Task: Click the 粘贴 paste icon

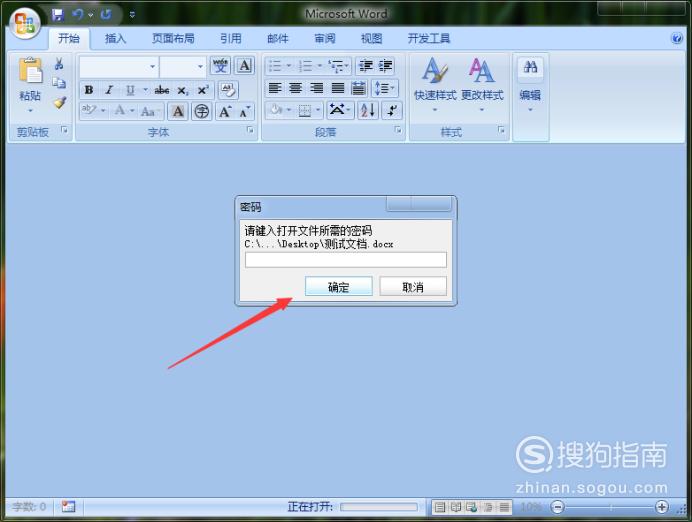Action: point(30,70)
